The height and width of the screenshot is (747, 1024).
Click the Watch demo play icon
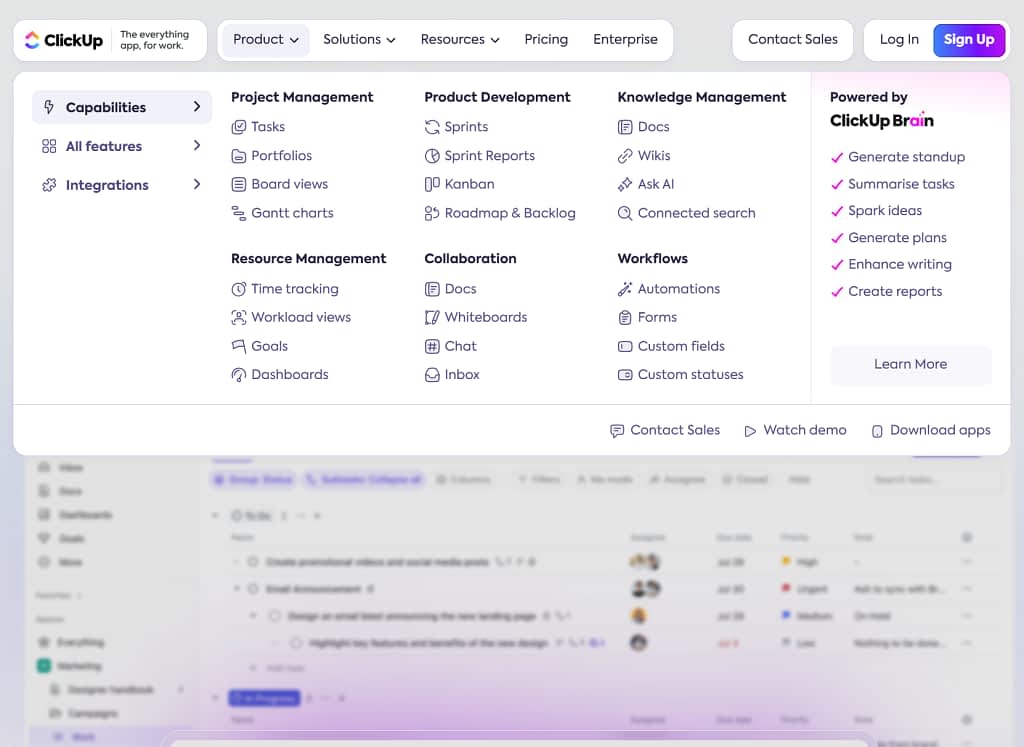[750, 431]
